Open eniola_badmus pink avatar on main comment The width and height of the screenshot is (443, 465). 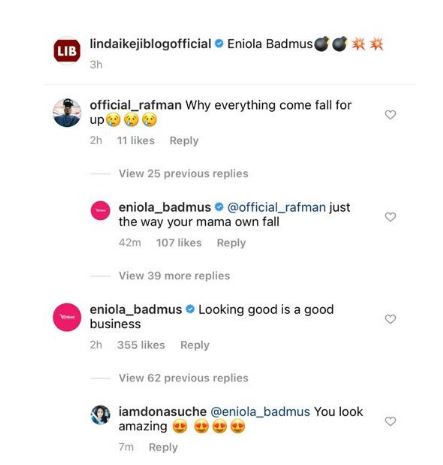[x=67, y=317]
